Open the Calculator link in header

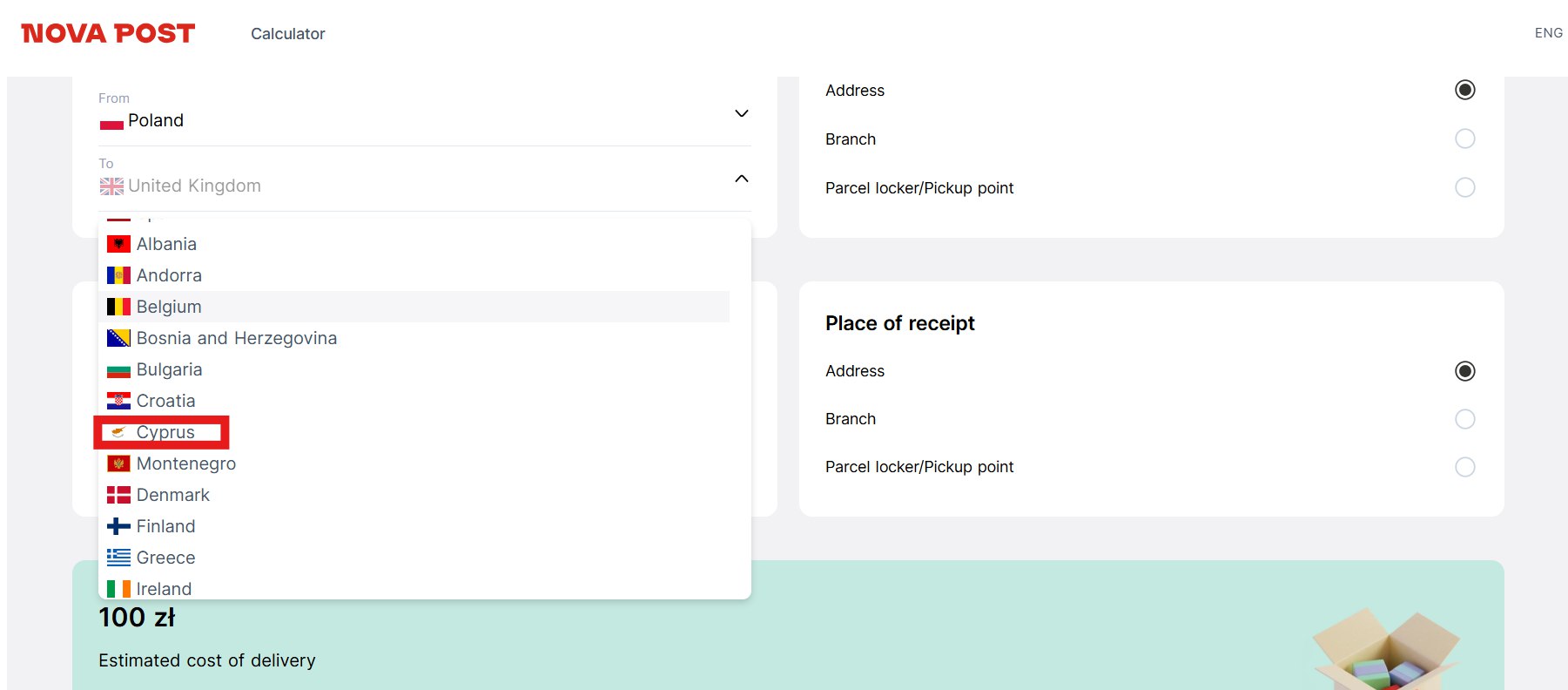287,34
